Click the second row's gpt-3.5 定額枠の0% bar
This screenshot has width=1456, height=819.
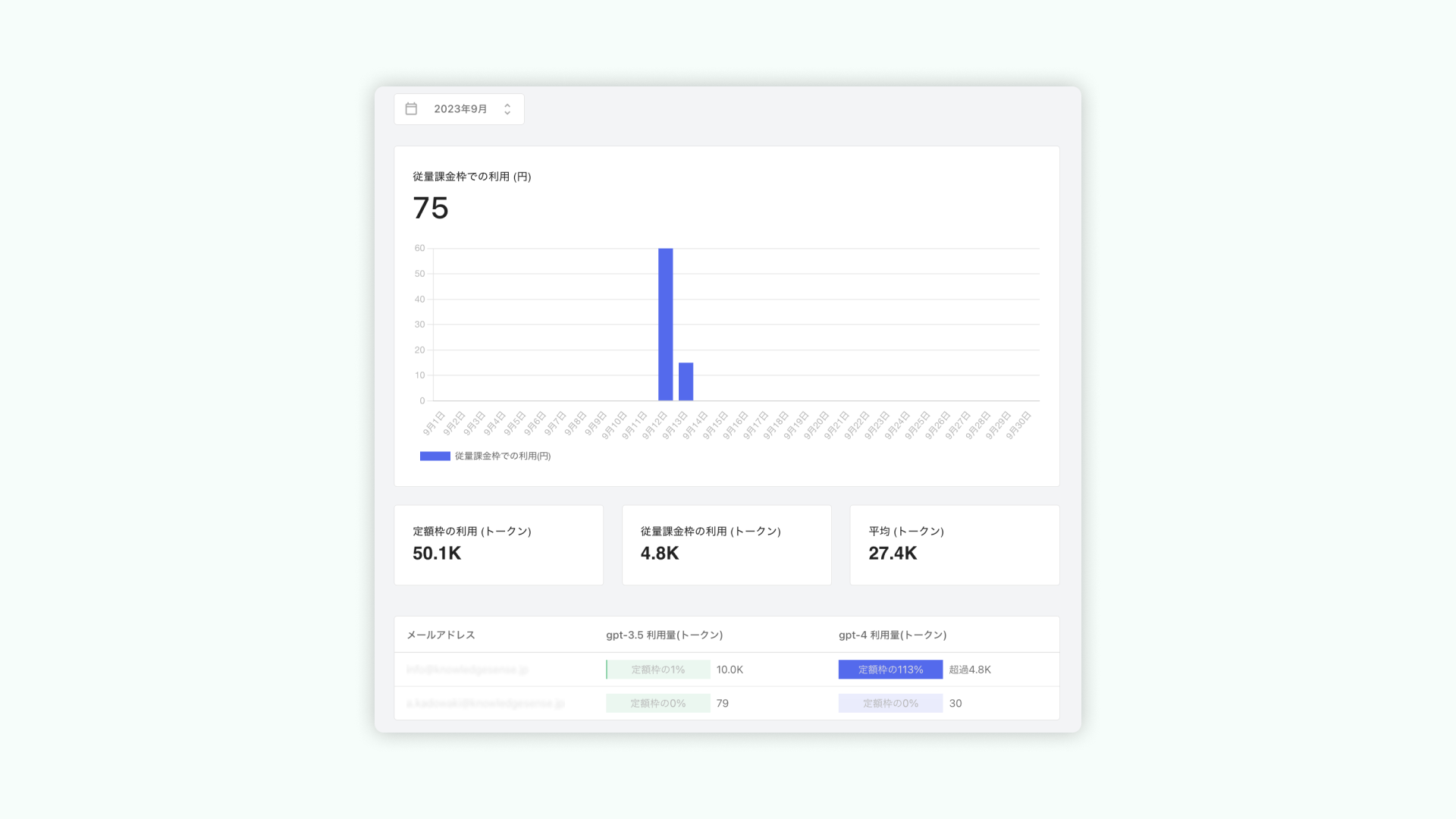[x=657, y=703]
